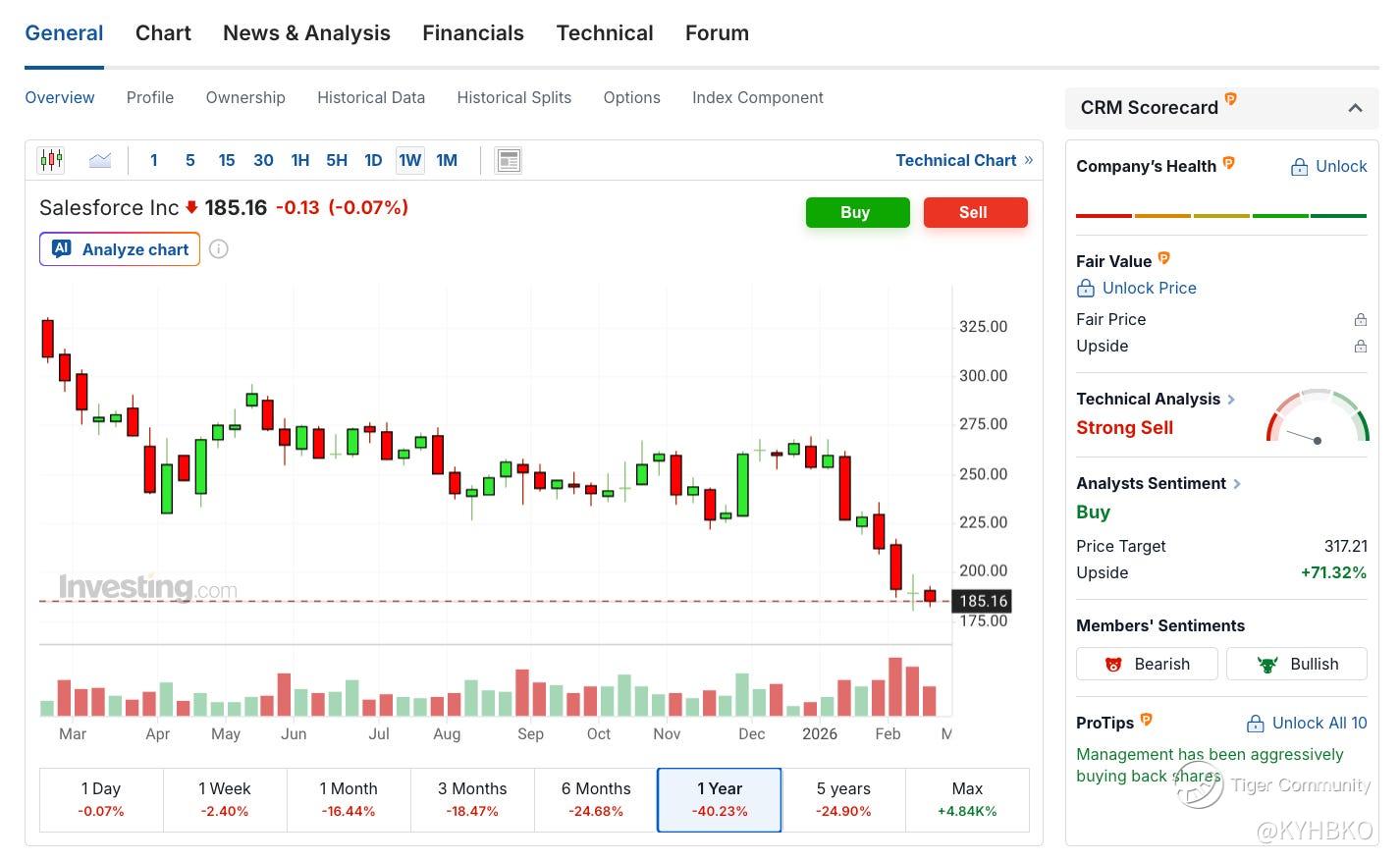Click the pro badge beside ProTips
The image size is (1400, 862).
pos(1146,720)
